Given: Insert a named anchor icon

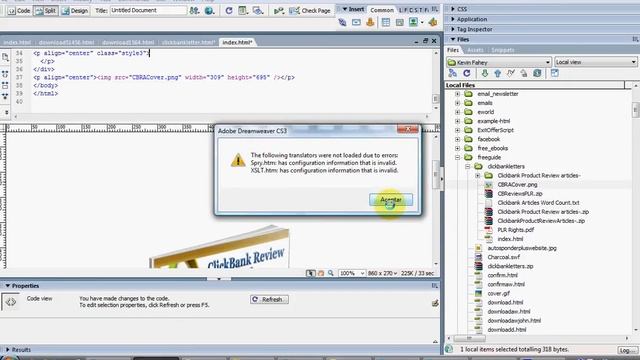Looking at the screenshot, I should click(370, 22).
